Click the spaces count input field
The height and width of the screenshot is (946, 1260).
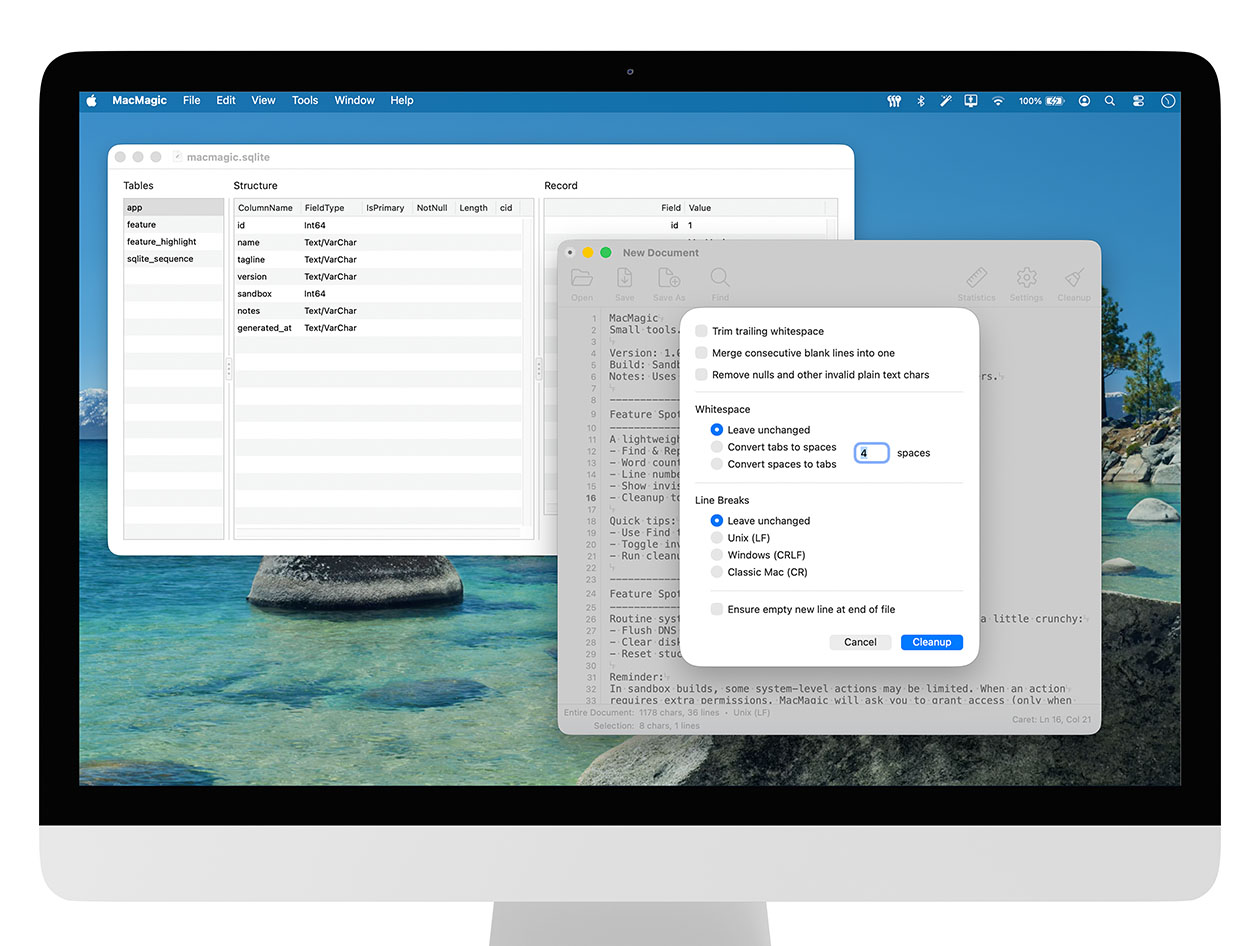pos(870,452)
